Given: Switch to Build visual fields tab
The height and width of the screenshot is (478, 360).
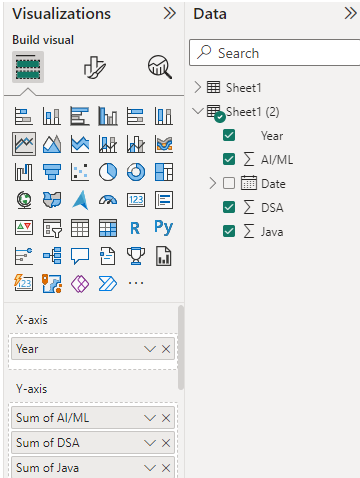Looking at the screenshot, I should click(28, 67).
